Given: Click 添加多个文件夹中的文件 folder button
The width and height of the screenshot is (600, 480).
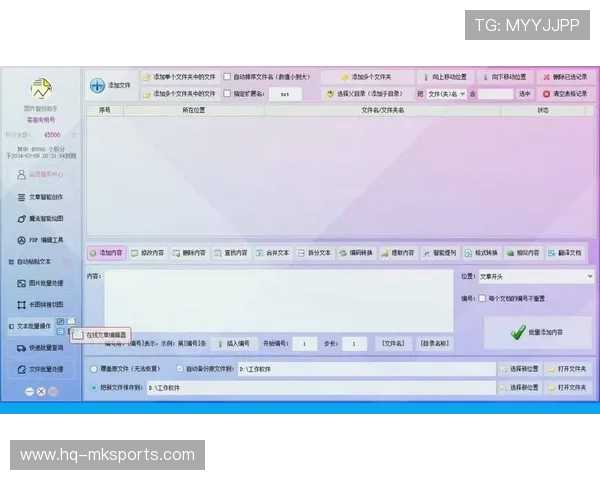Looking at the screenshot, I should [x=180, y=94].
